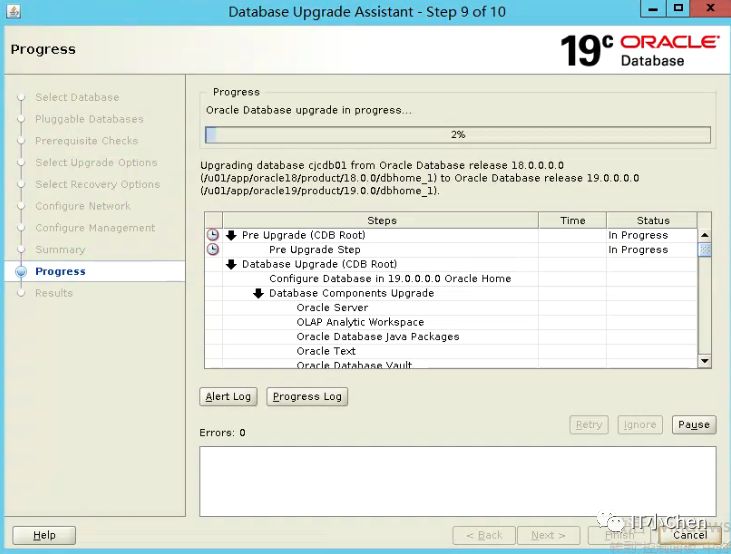Select the Configure Network sidebar step
This screenshot has width=731, height=554.
83,206
